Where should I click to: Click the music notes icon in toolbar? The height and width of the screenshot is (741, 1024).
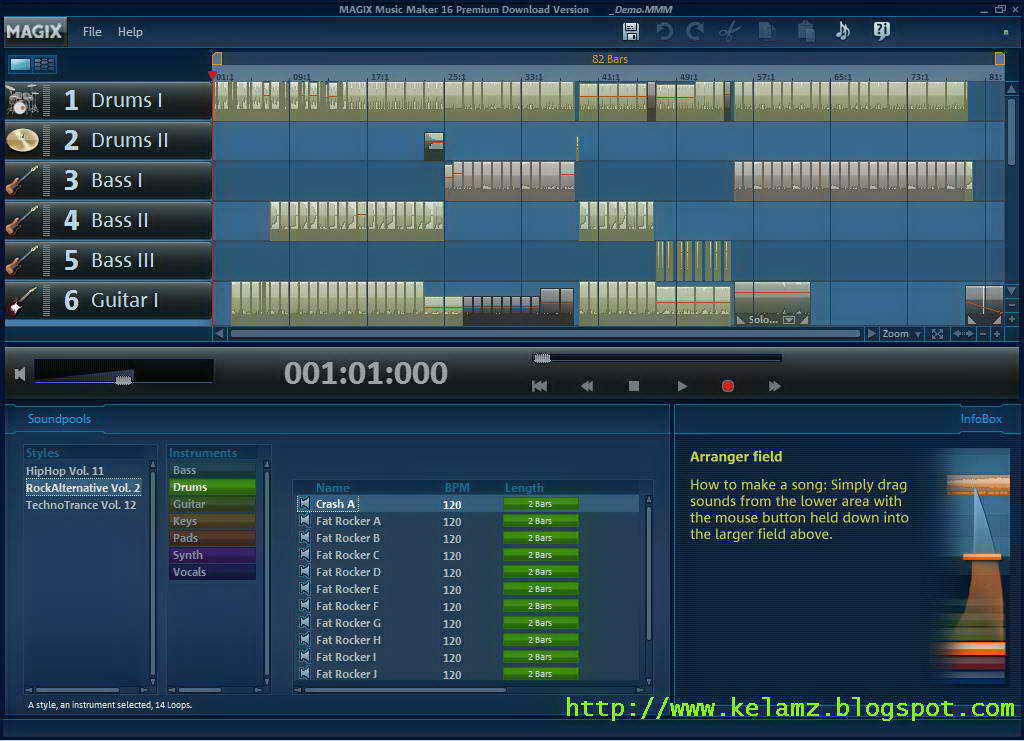(x=843, y=31)
